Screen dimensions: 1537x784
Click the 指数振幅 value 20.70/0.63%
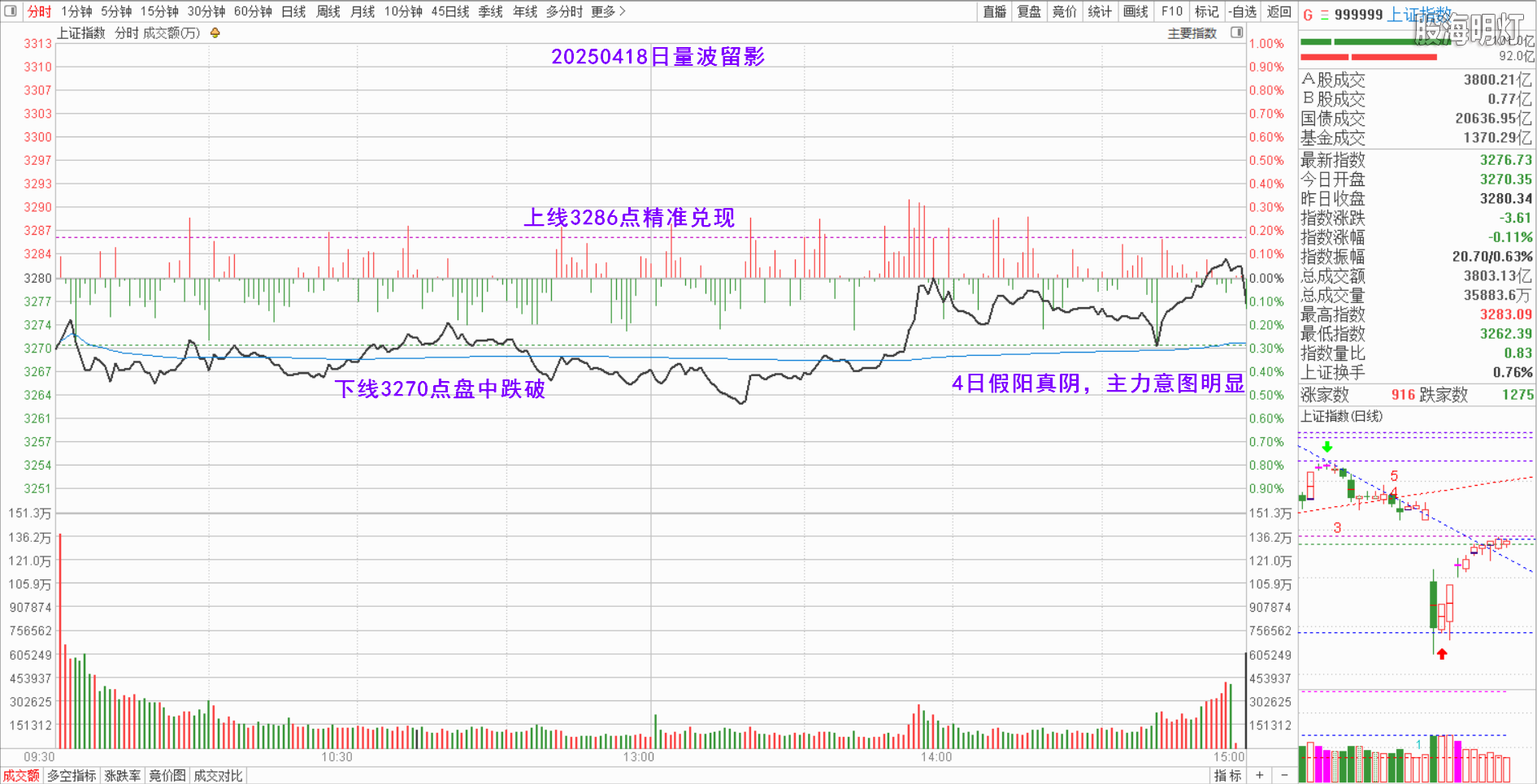click(1492, 257)
